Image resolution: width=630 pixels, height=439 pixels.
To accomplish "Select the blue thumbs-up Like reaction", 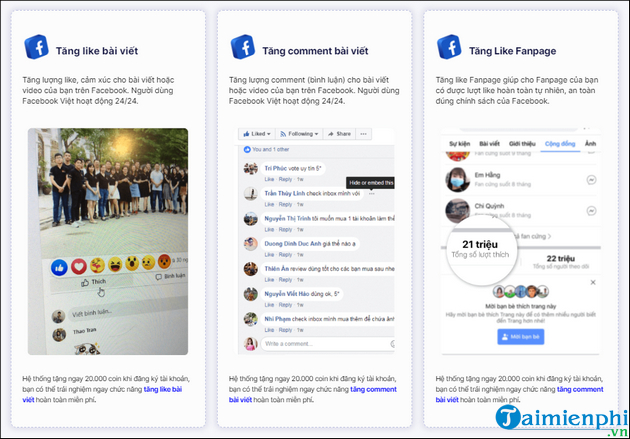I will pyautogui.click(x=59, y=267).
